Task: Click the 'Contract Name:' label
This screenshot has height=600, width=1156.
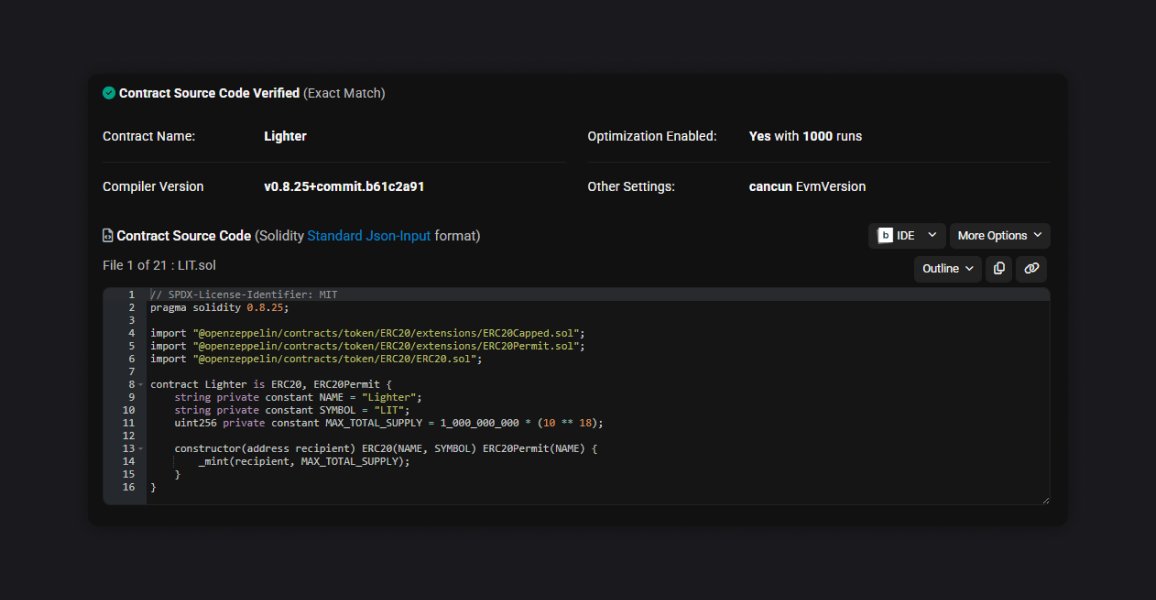Action: pos(149,136)
